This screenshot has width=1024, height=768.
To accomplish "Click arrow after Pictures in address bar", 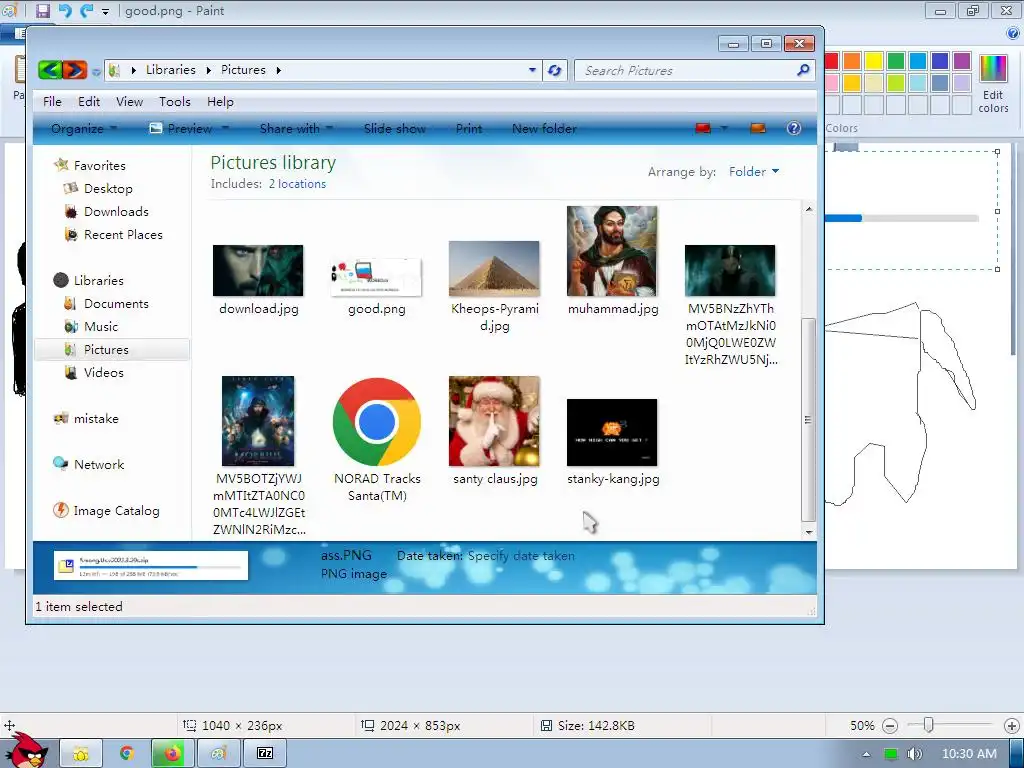I will point(278,70).
